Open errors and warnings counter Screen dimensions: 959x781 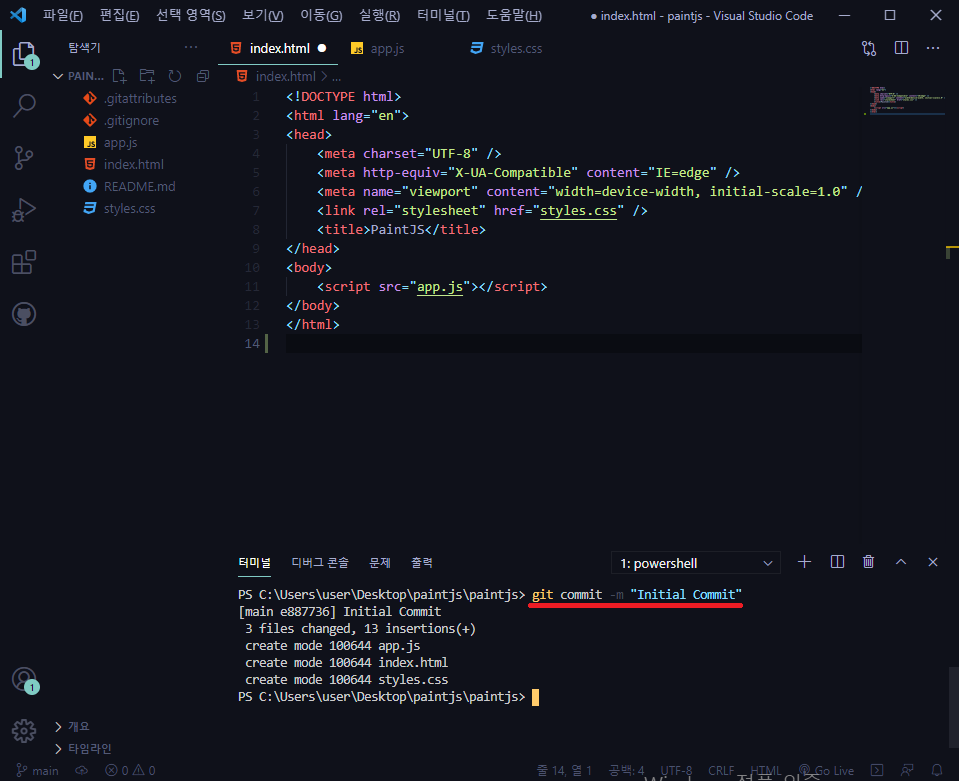(130, 771)
